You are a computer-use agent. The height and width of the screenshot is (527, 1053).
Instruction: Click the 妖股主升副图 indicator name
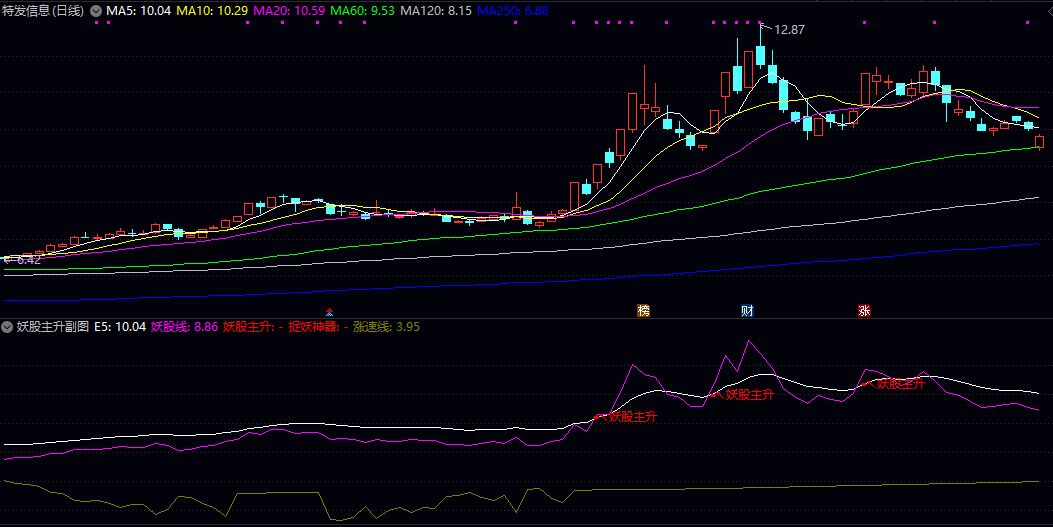[x=53, y=327]
